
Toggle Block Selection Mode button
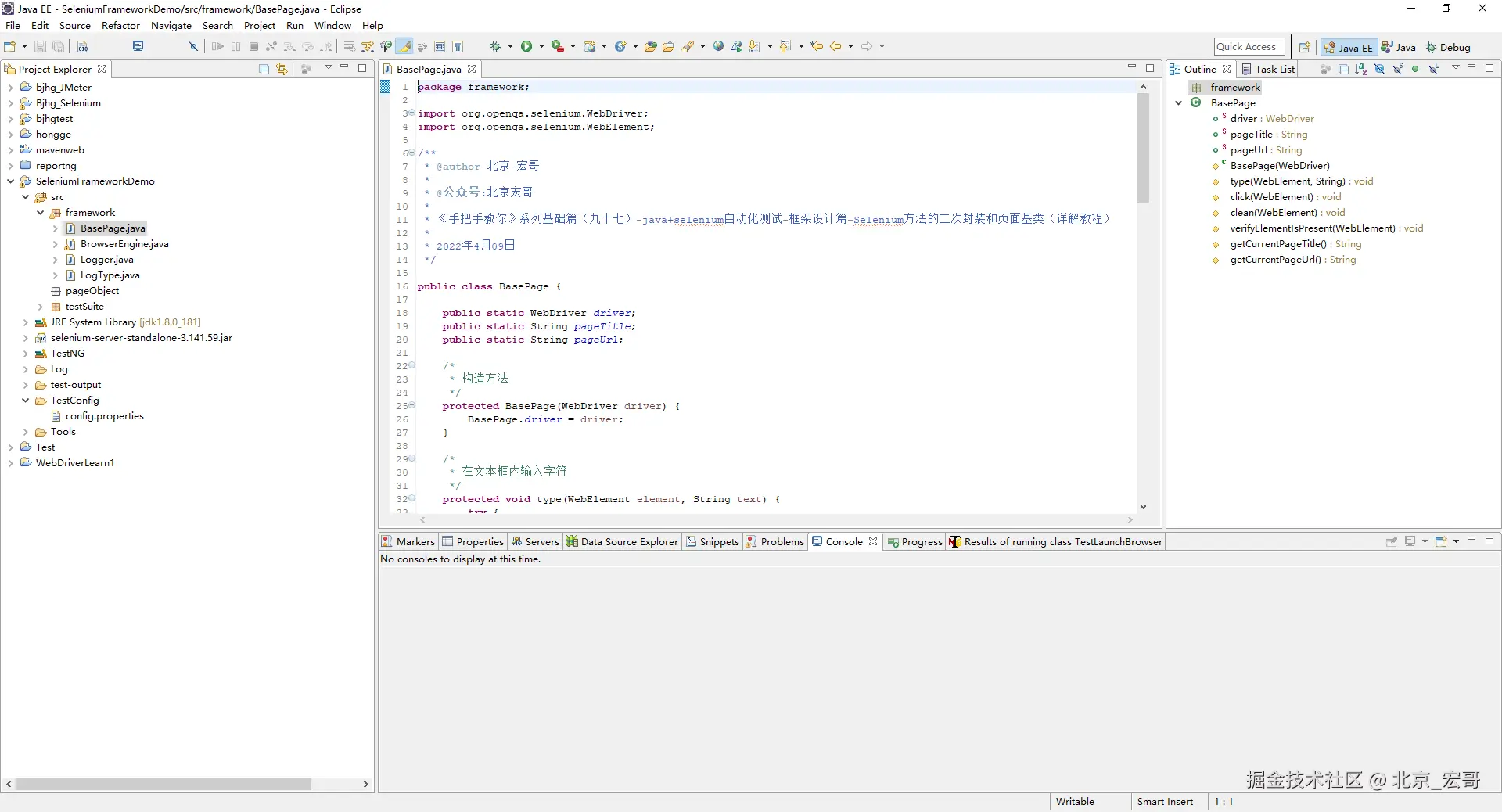(x=440, y=47)
